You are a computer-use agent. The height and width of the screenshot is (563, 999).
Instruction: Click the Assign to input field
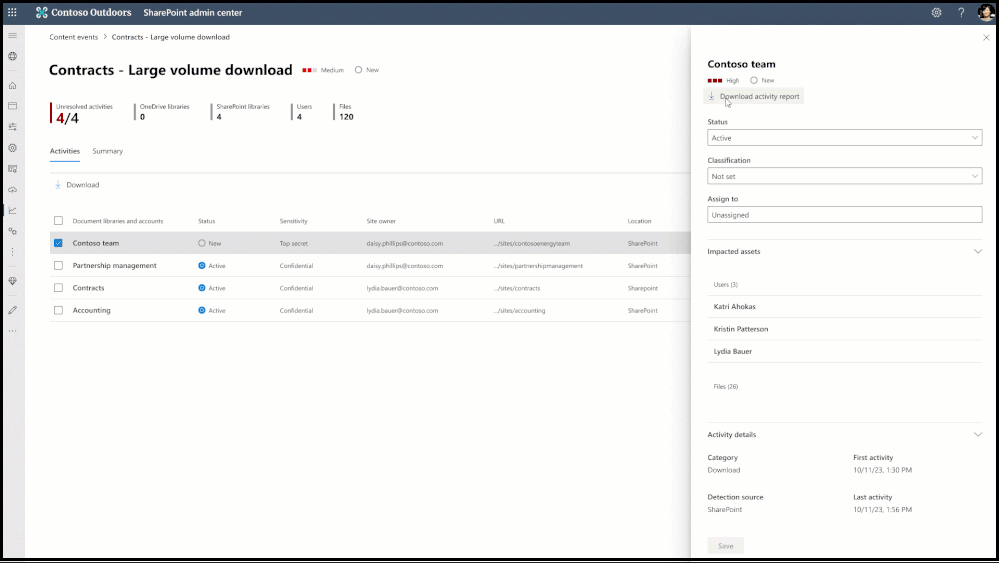click(x=844, y=215)
